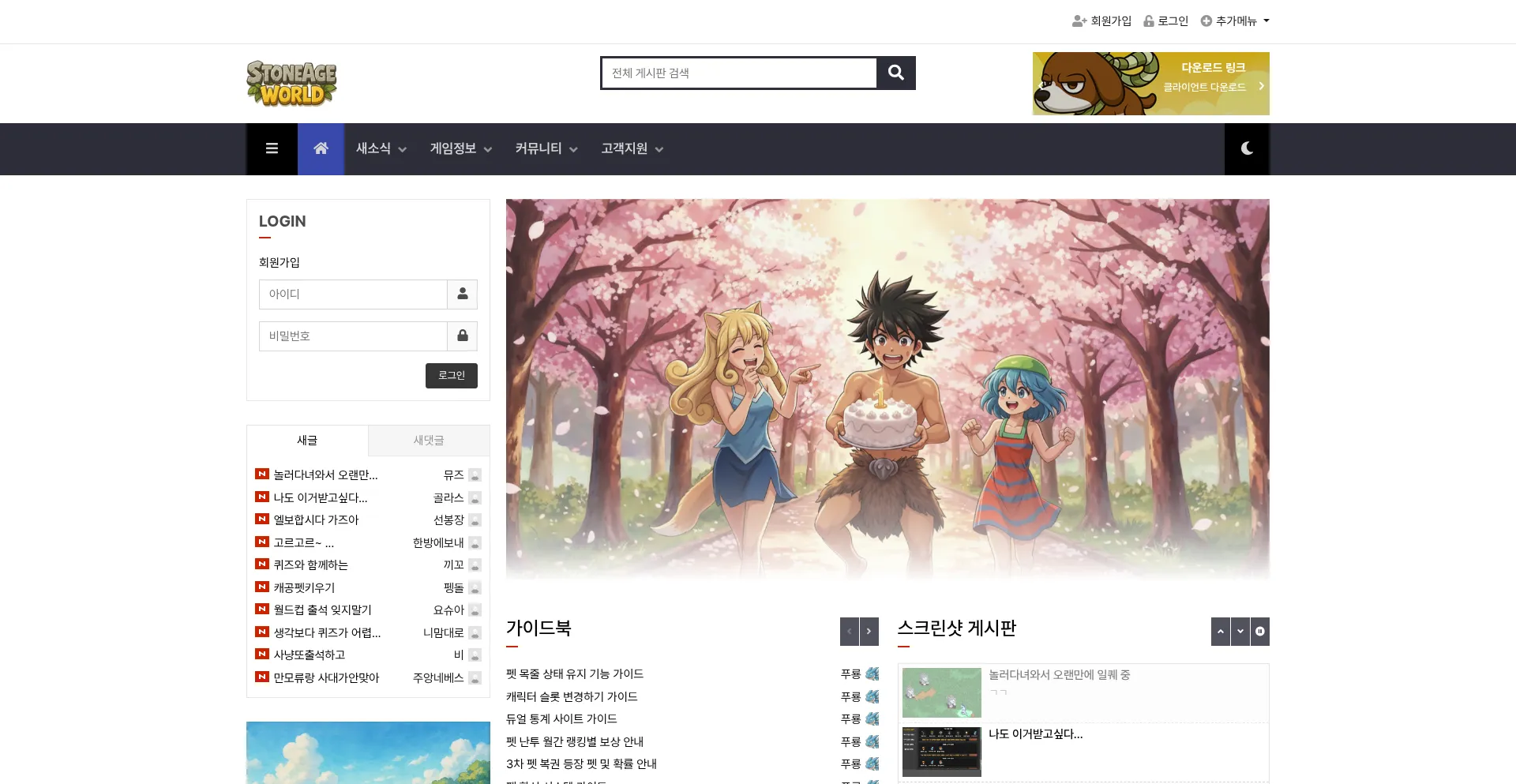The image size is (1516, 784).
Task: Show the next 가이드북 page arrow
Action: pyautogui.click(x=869, y=632)
